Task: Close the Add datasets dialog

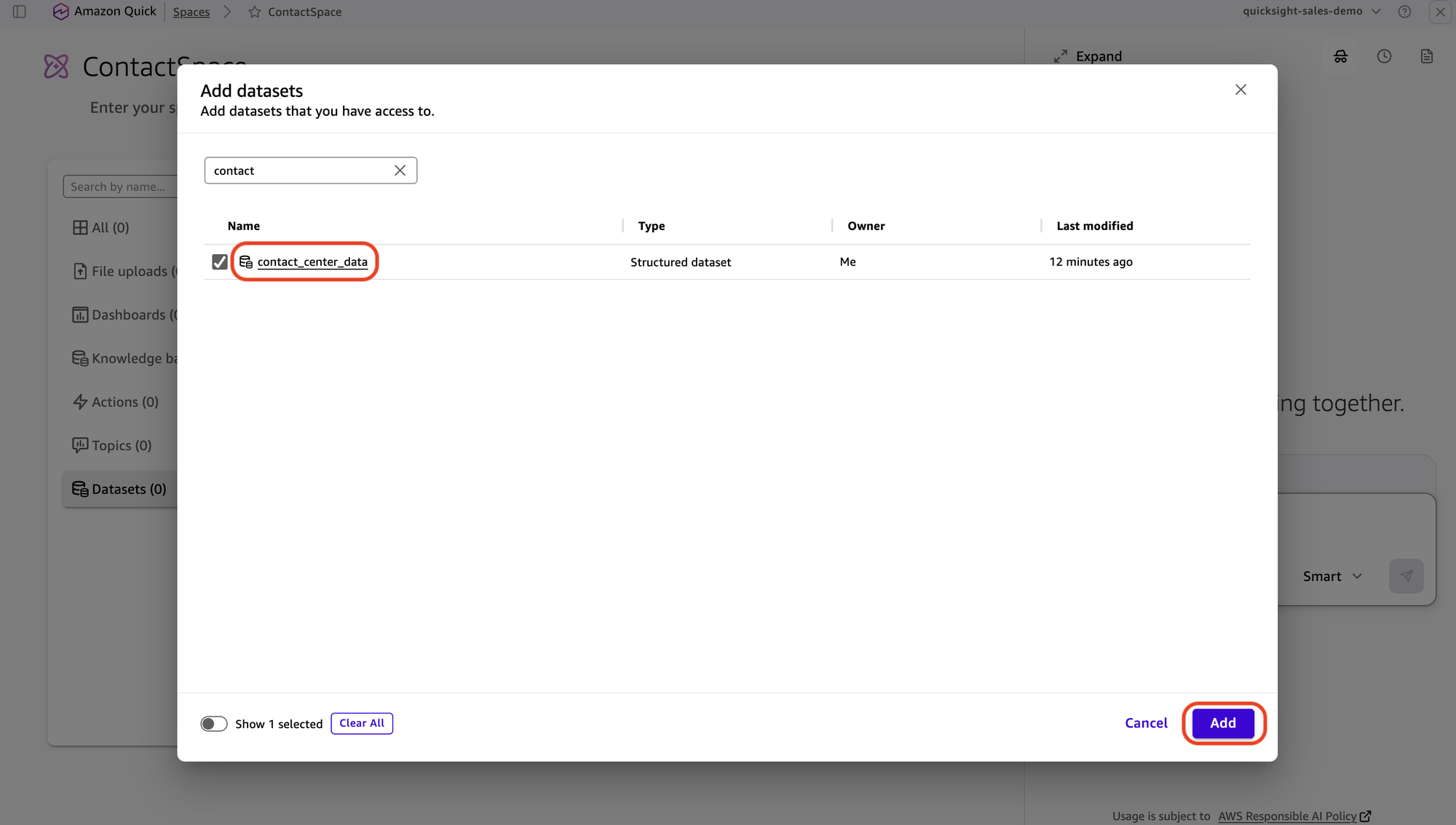Action: 1241,90
